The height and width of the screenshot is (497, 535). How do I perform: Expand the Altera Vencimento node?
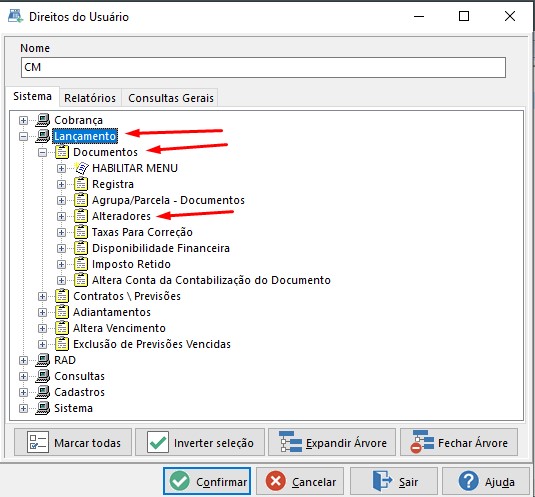(42, 329)
